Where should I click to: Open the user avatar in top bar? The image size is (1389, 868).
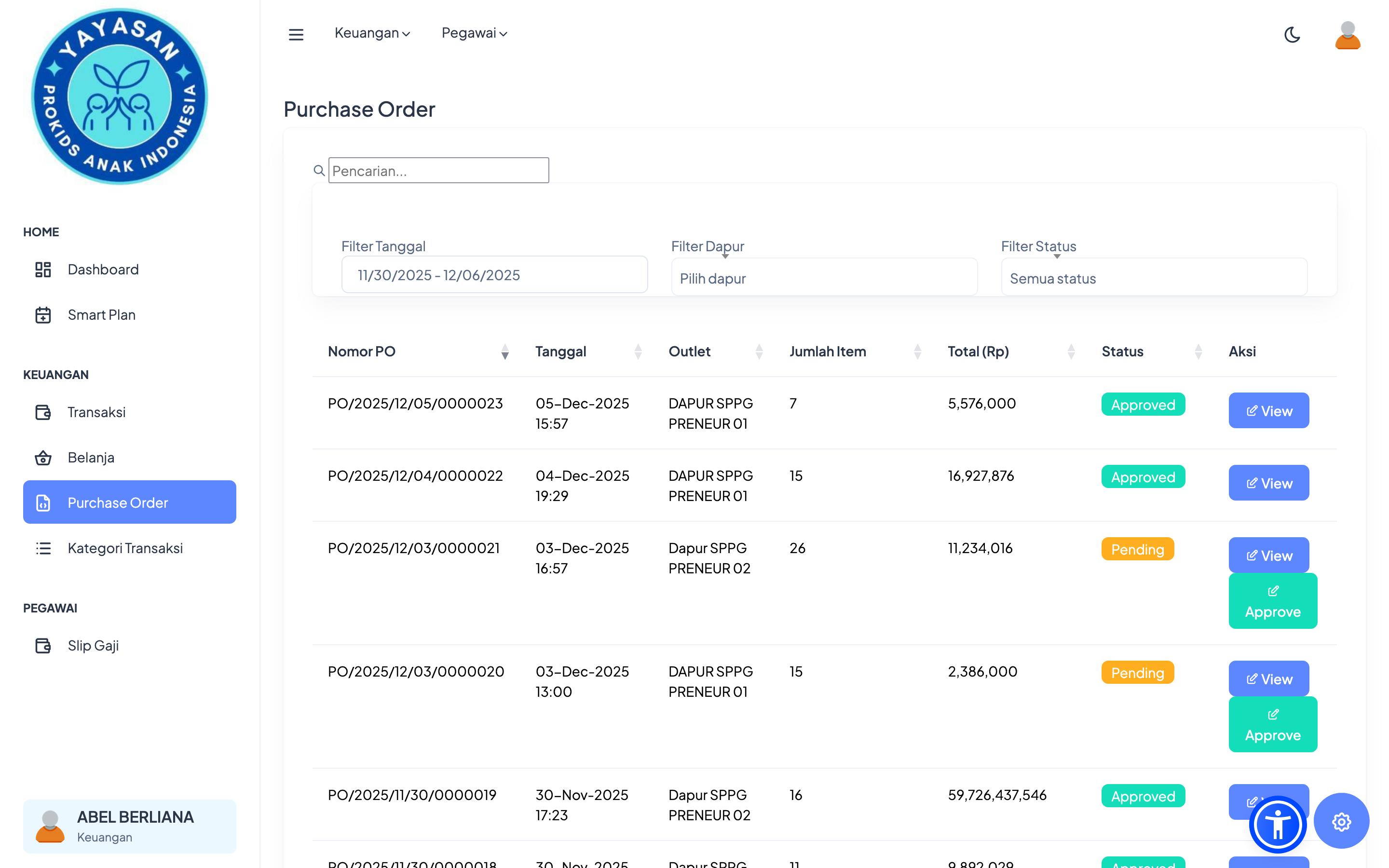[1347, 36]
